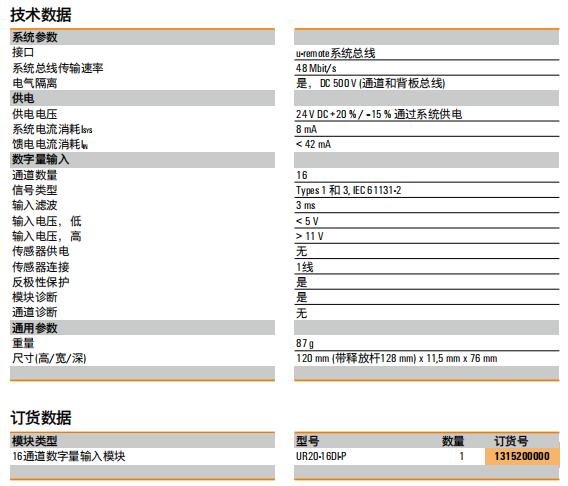
Task: Select the 是 value for 模块诊断
Action: 302,297
